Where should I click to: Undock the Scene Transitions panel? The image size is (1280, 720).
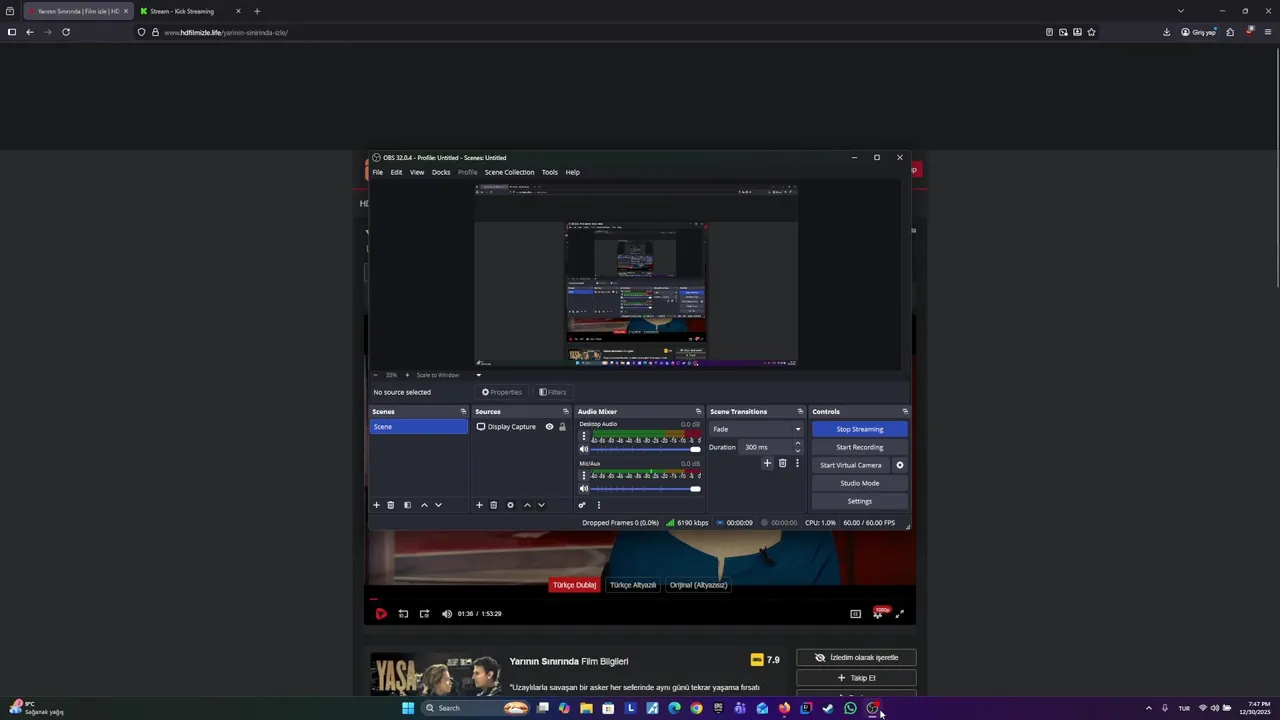point(800,412)
